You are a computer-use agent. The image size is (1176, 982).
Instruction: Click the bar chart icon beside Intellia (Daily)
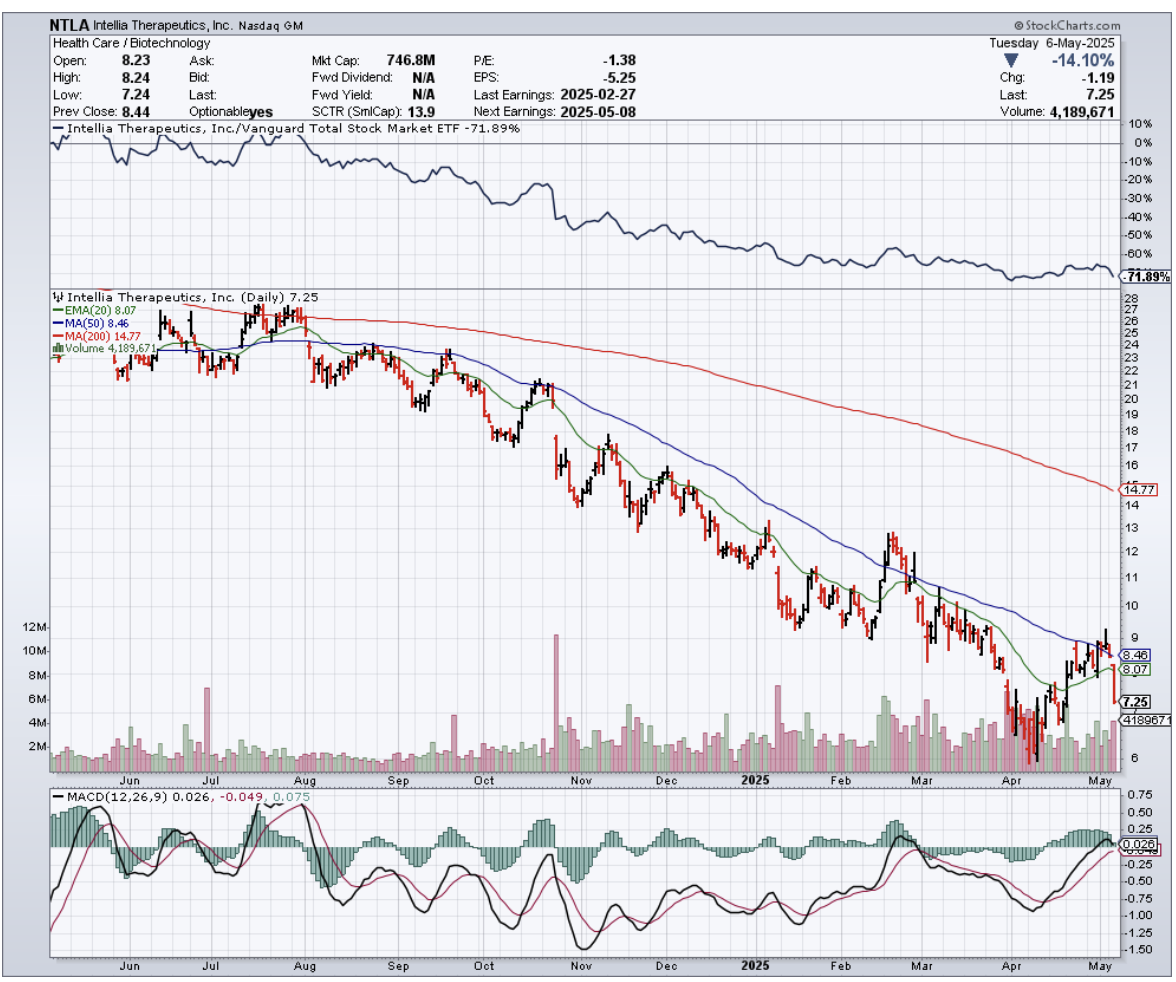click(56, 297)
